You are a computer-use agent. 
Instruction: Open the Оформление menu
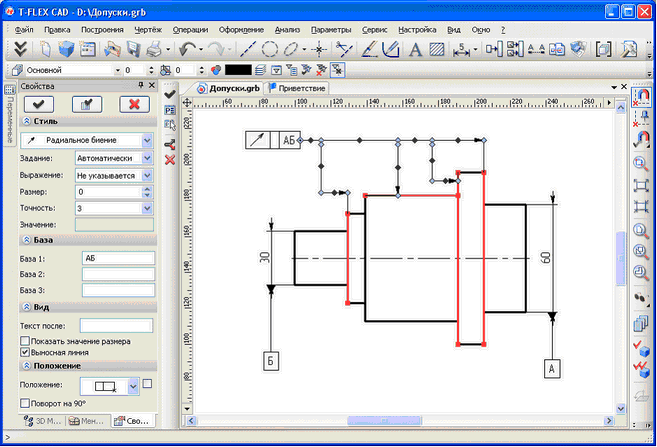(241, 30)
